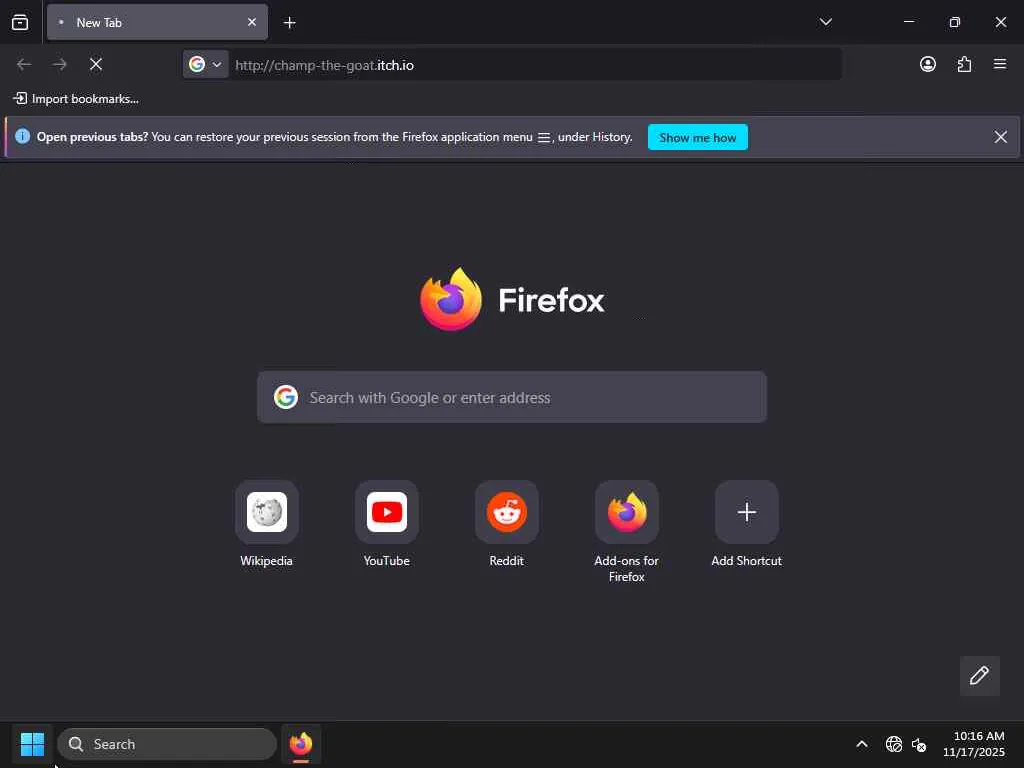Minimize the Firefox window
Image resolution: width=1024 pixels, height=768 pixels.
point(908,22)
